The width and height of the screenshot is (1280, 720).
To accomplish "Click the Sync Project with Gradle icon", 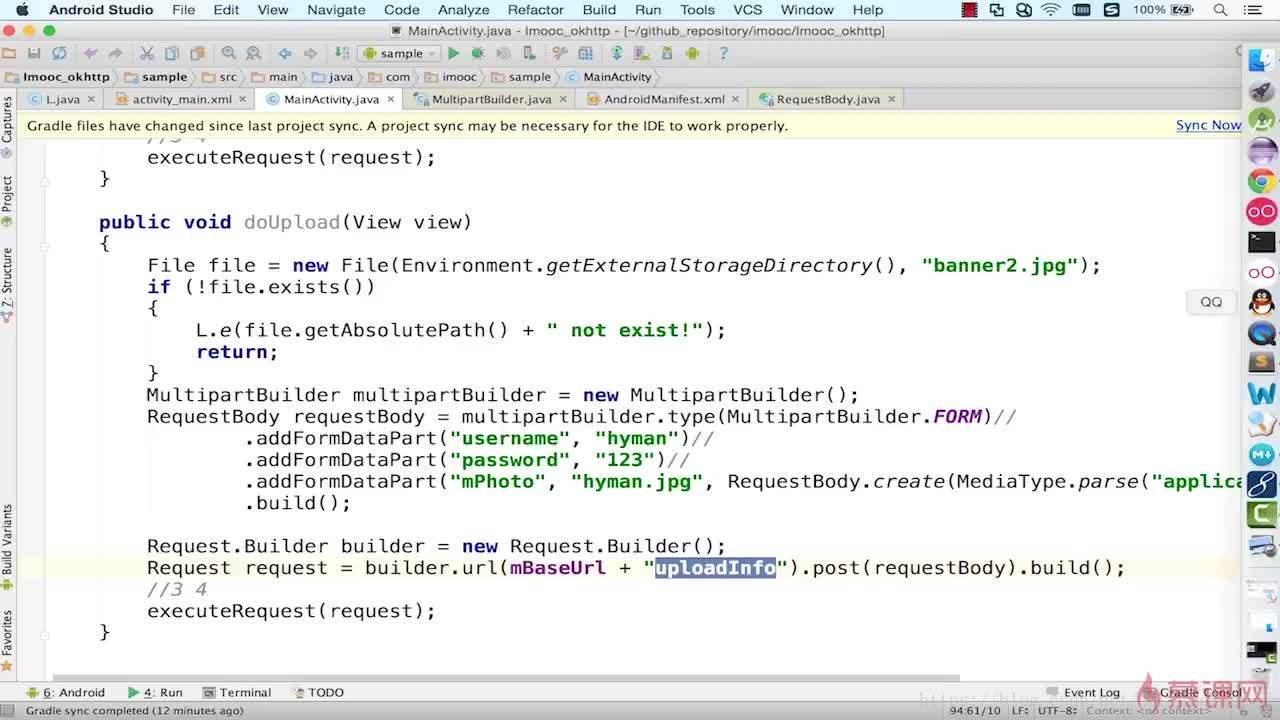I will (617, 53).
